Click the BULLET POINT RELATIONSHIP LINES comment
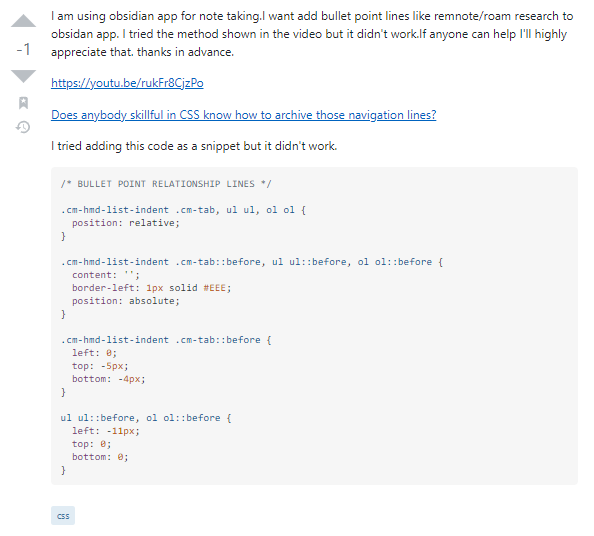 coord(166,184)
